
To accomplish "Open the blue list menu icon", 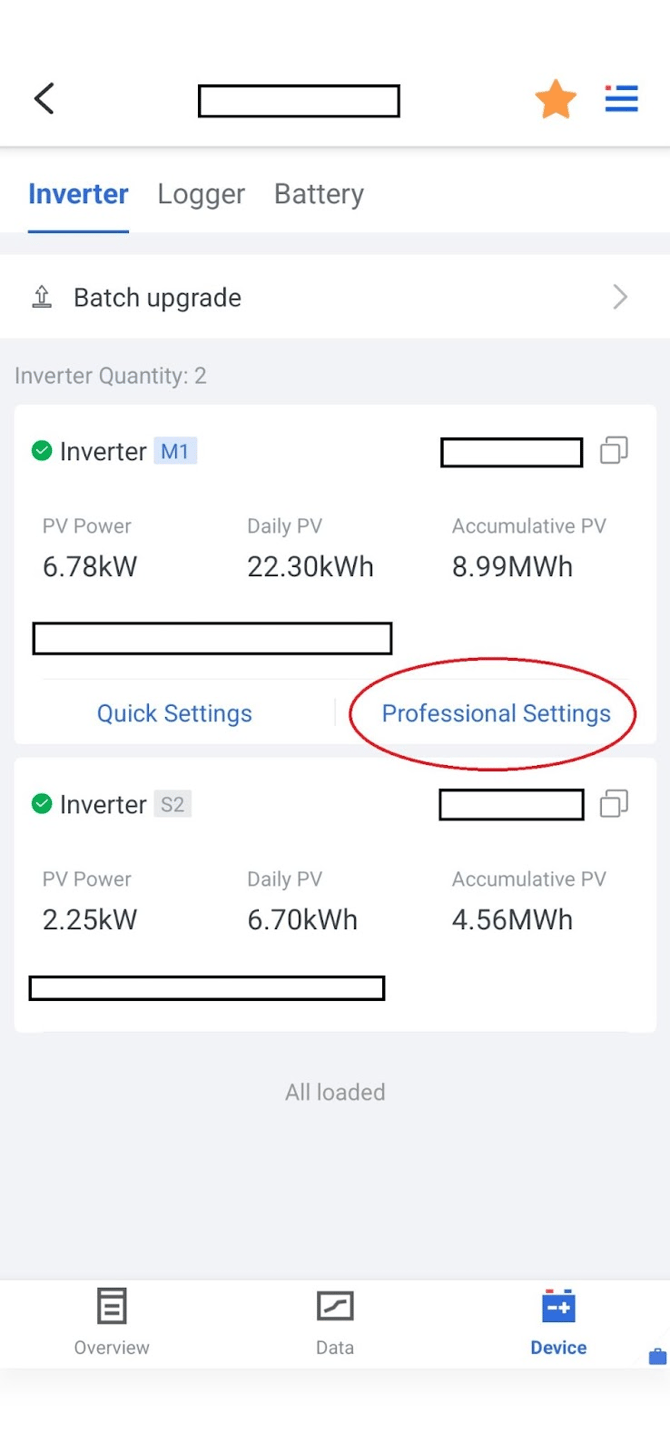I will [x=621, y=99].
